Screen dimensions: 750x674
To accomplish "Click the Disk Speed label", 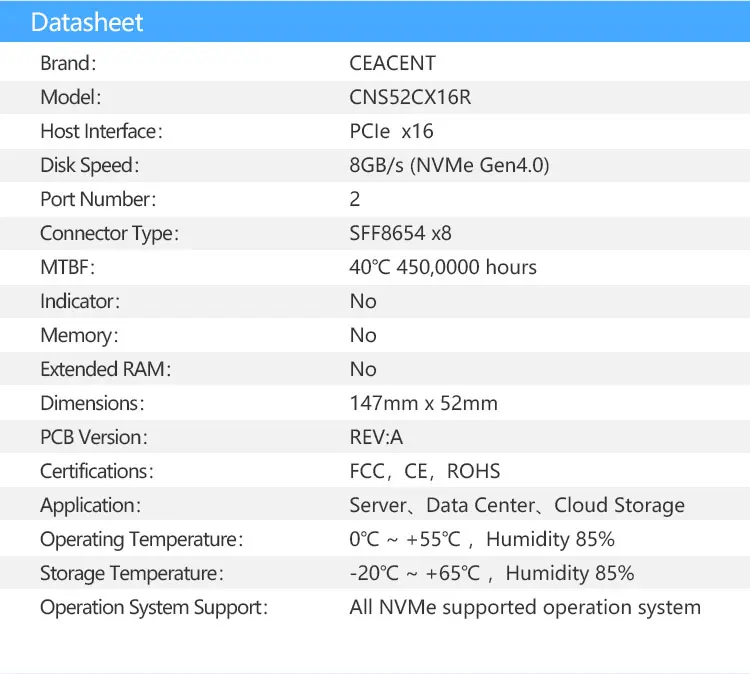I will click(89, 165).
